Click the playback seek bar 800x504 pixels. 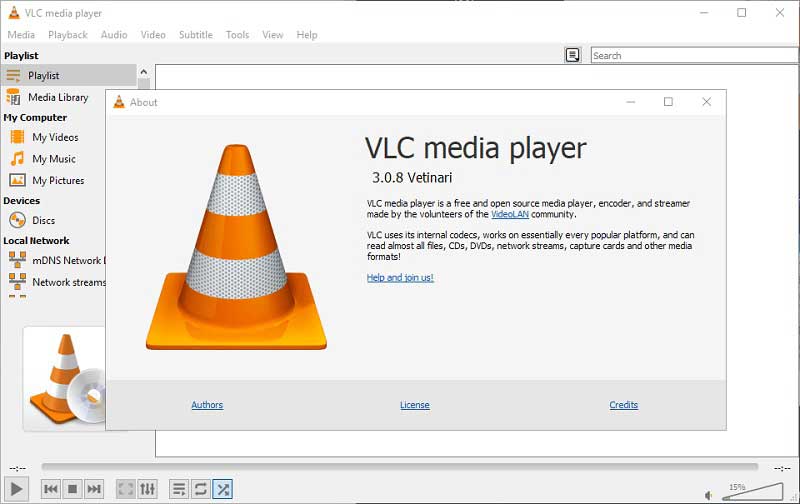(399, 467)
